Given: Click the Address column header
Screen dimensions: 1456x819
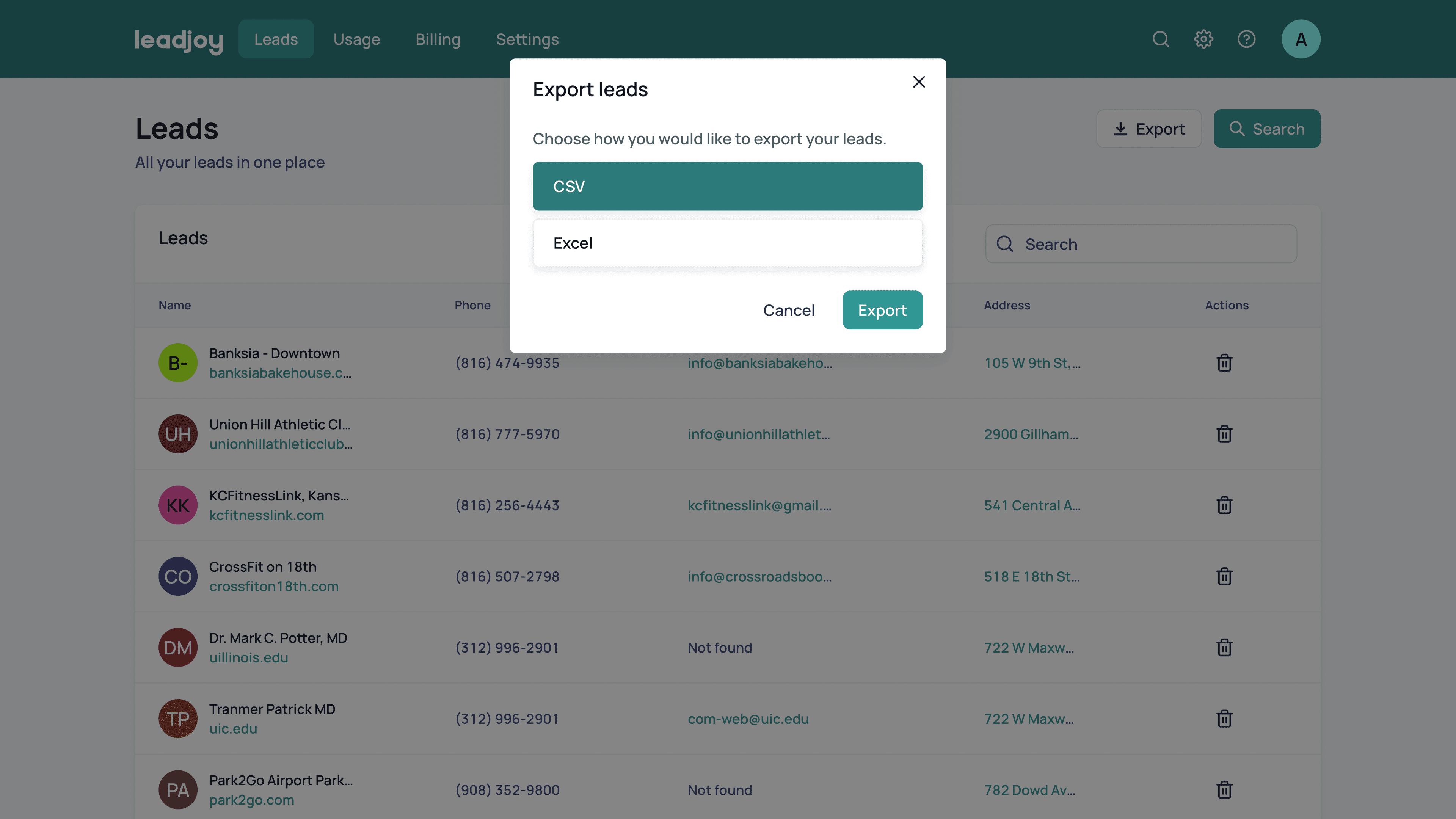Looking at the screenshot, I should [1007, 305].
